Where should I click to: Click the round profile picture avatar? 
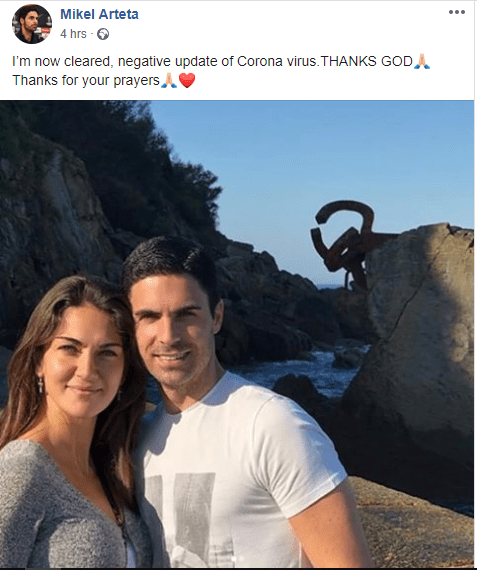[32, 24]
